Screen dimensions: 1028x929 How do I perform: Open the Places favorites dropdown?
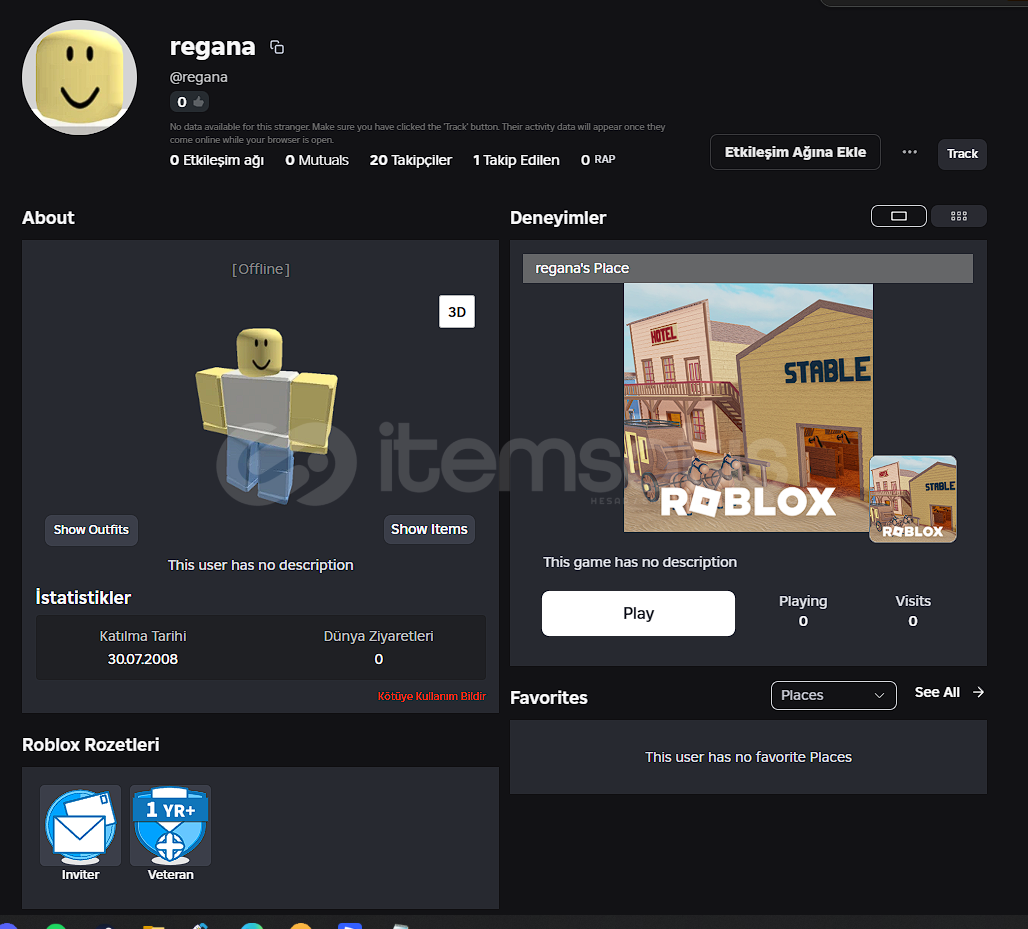(833, 695)
